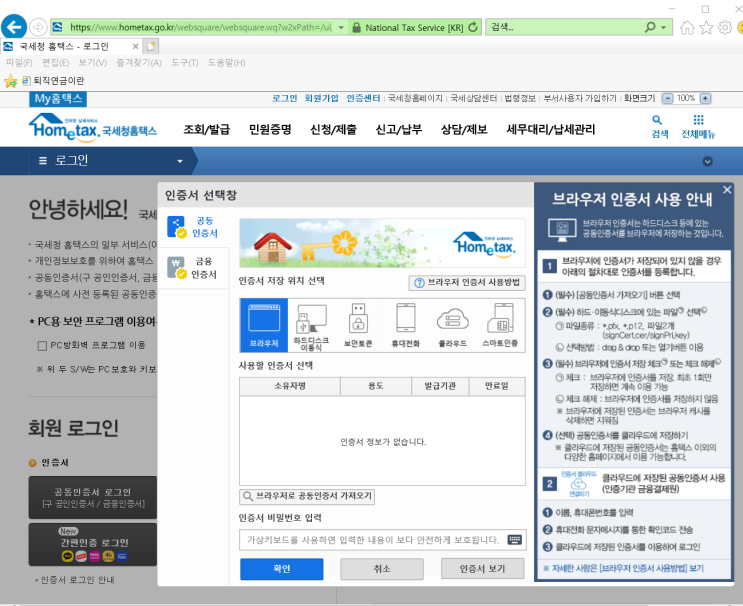Open the 즐겨찾기(A) menu
743x606 pixels.
(x=139, y=63)
